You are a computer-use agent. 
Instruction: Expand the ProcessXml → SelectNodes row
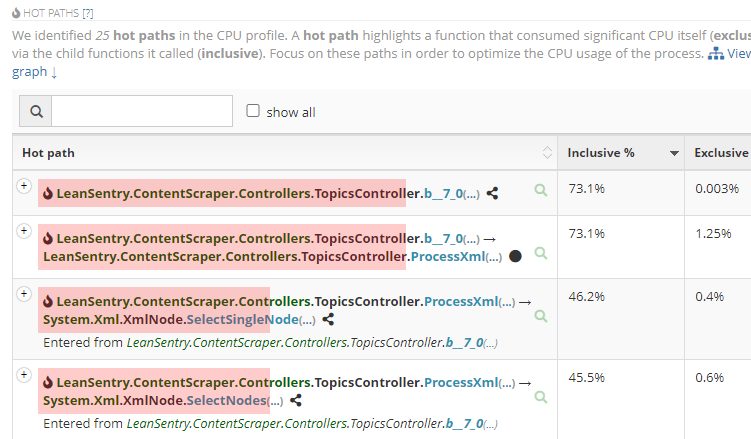(24, 374)
